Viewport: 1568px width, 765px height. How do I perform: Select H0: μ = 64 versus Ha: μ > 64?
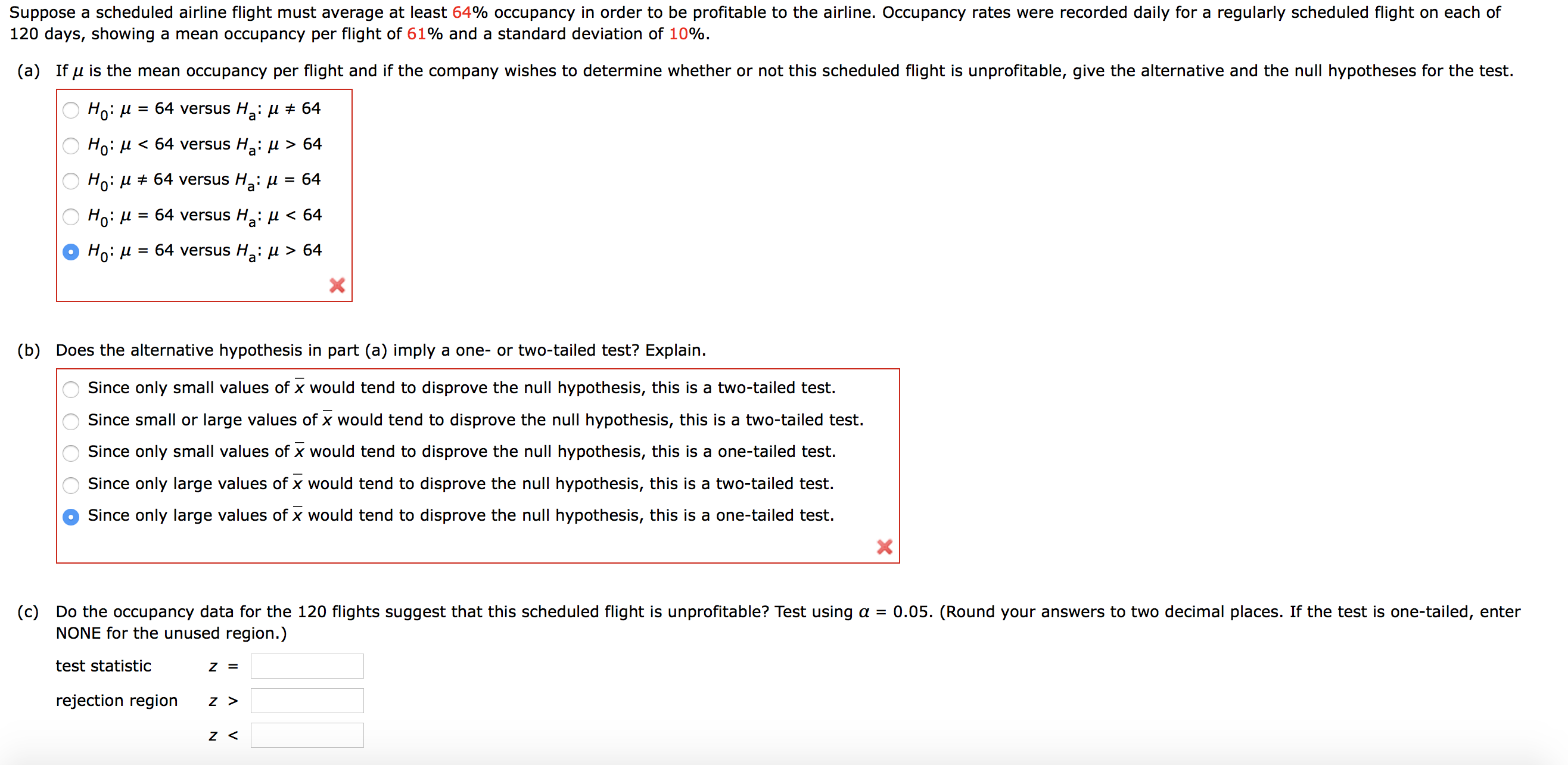tap(71, 252)
